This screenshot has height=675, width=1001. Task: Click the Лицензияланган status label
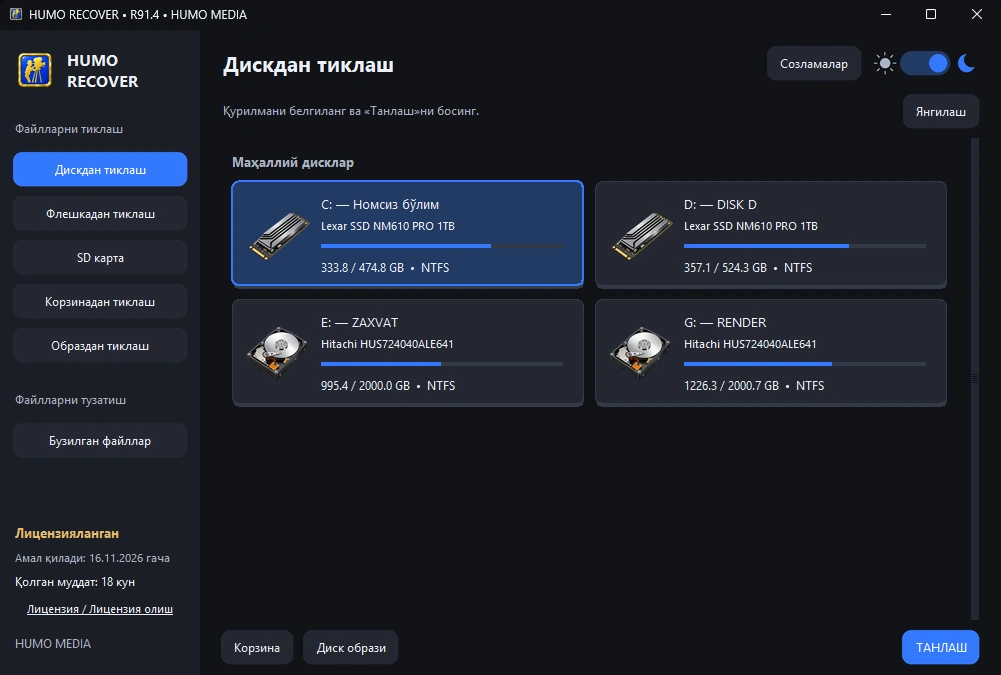click(x=67, y=533)
